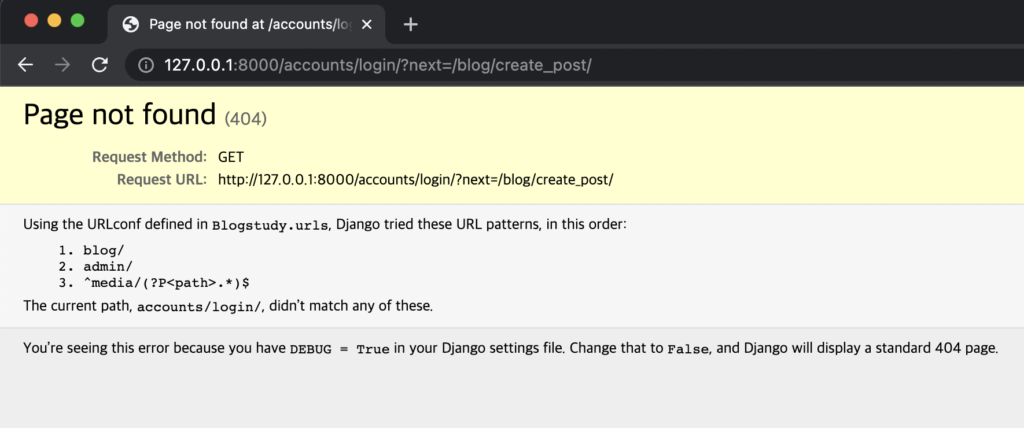1024x428 pixels.
Task: Click the 'Blogstudy.urls' code text
Action: click(x=270, y=225)
